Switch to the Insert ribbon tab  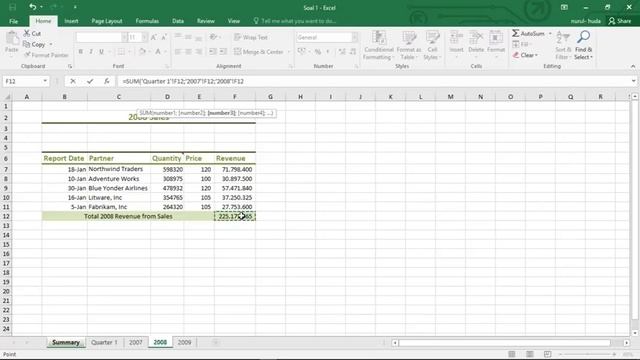point(71,21)
